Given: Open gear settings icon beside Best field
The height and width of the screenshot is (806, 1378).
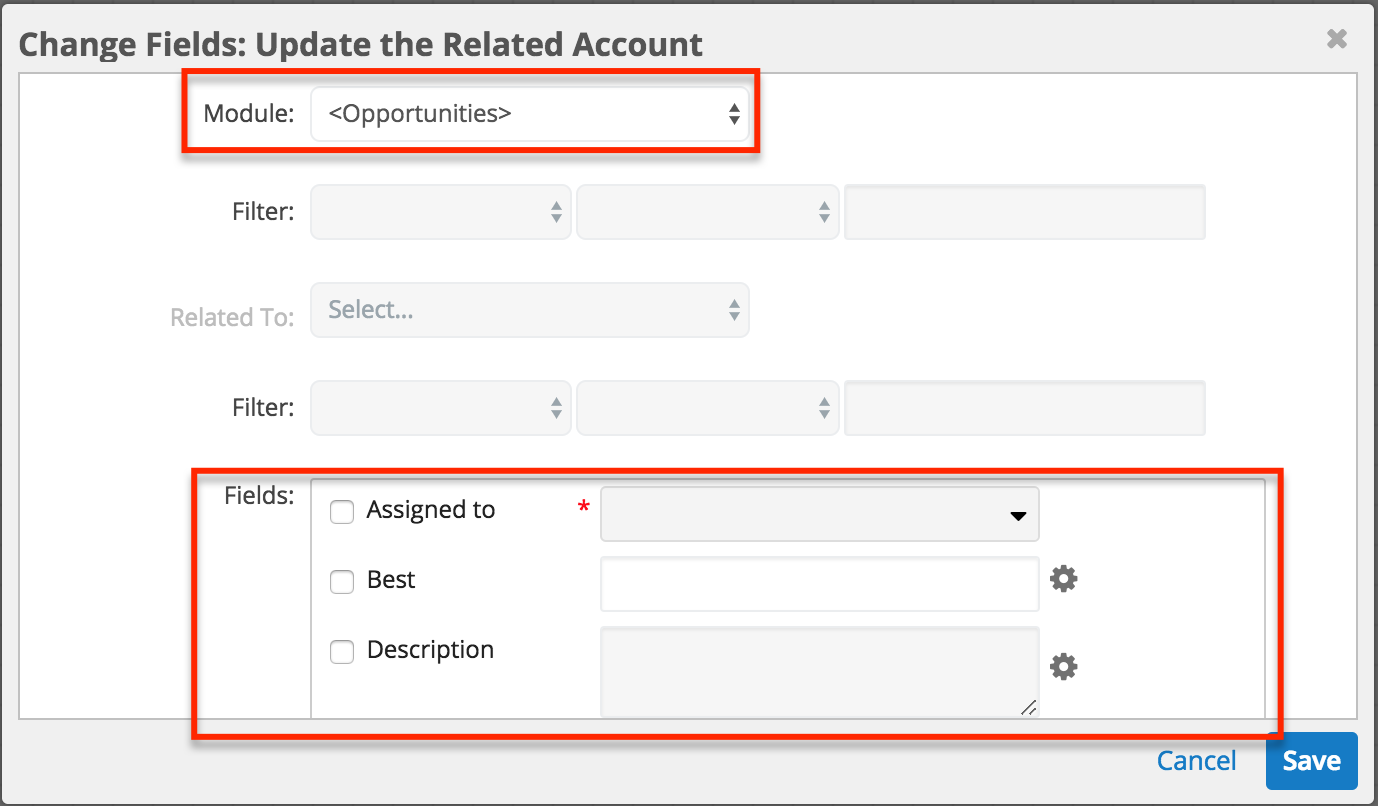Looking at the screenshot, I should 1063,579.
